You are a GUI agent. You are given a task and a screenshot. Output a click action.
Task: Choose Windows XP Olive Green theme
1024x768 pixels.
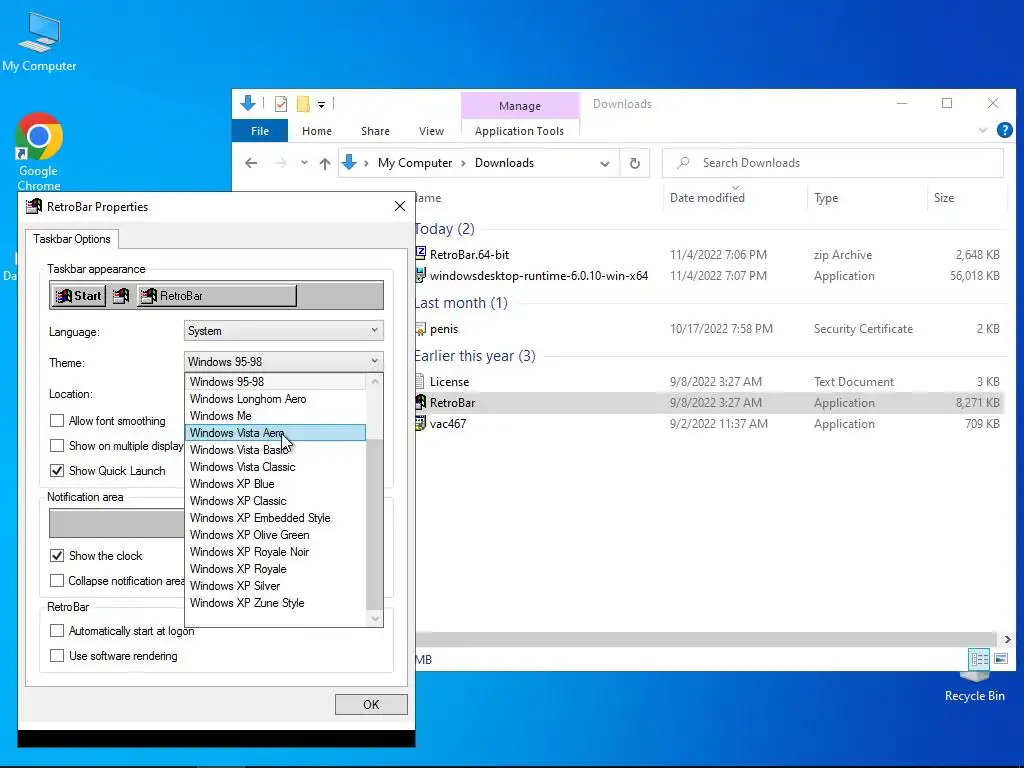tap(276, 535)
